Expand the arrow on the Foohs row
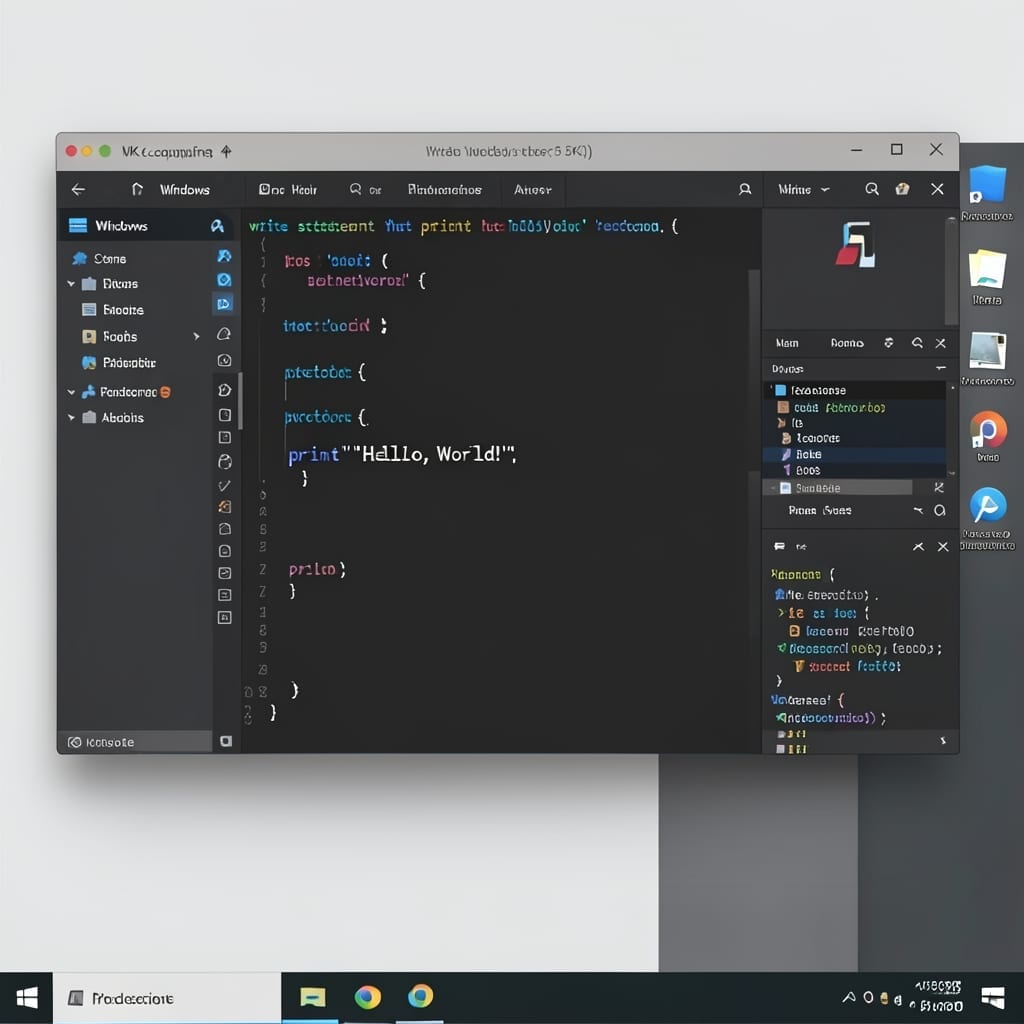This screenshot has width=1024, height=1024. tap(196, 336)
